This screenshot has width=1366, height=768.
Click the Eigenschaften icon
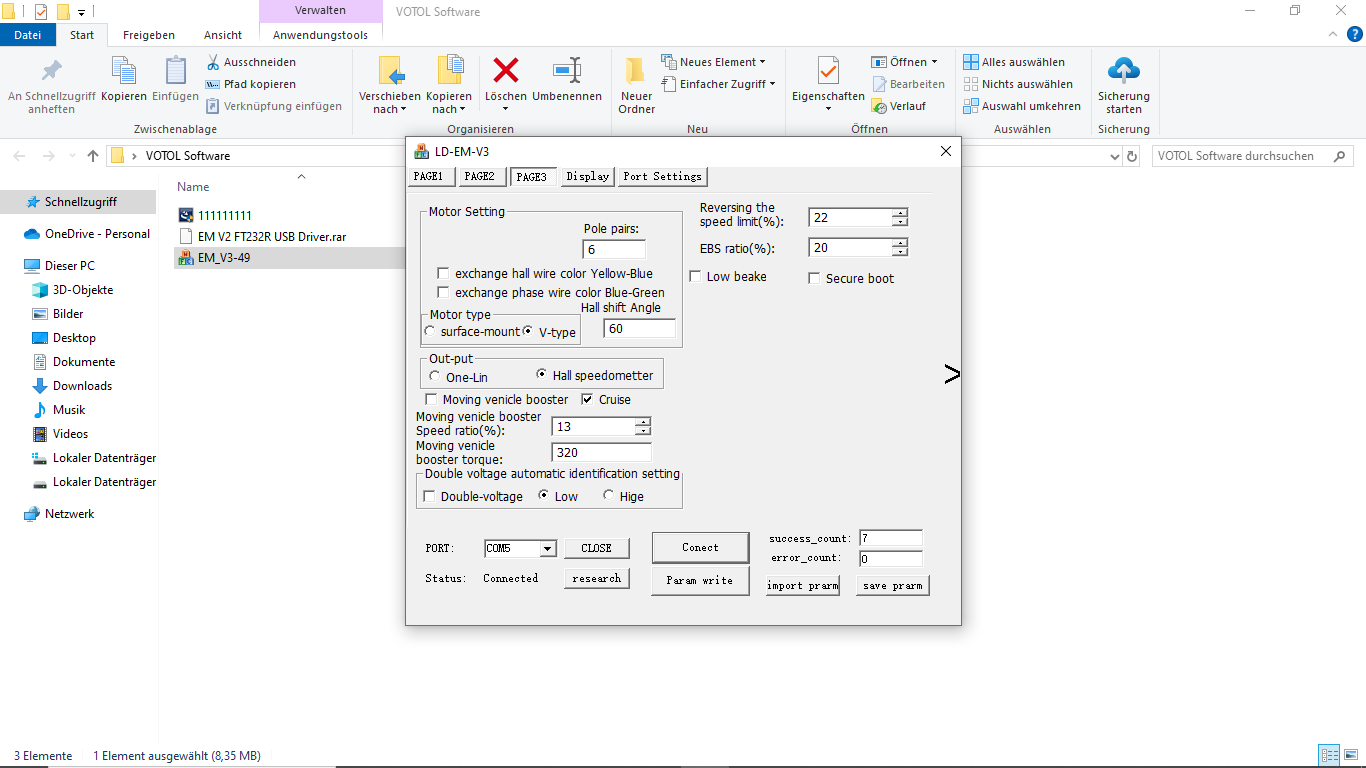point(828,71)
